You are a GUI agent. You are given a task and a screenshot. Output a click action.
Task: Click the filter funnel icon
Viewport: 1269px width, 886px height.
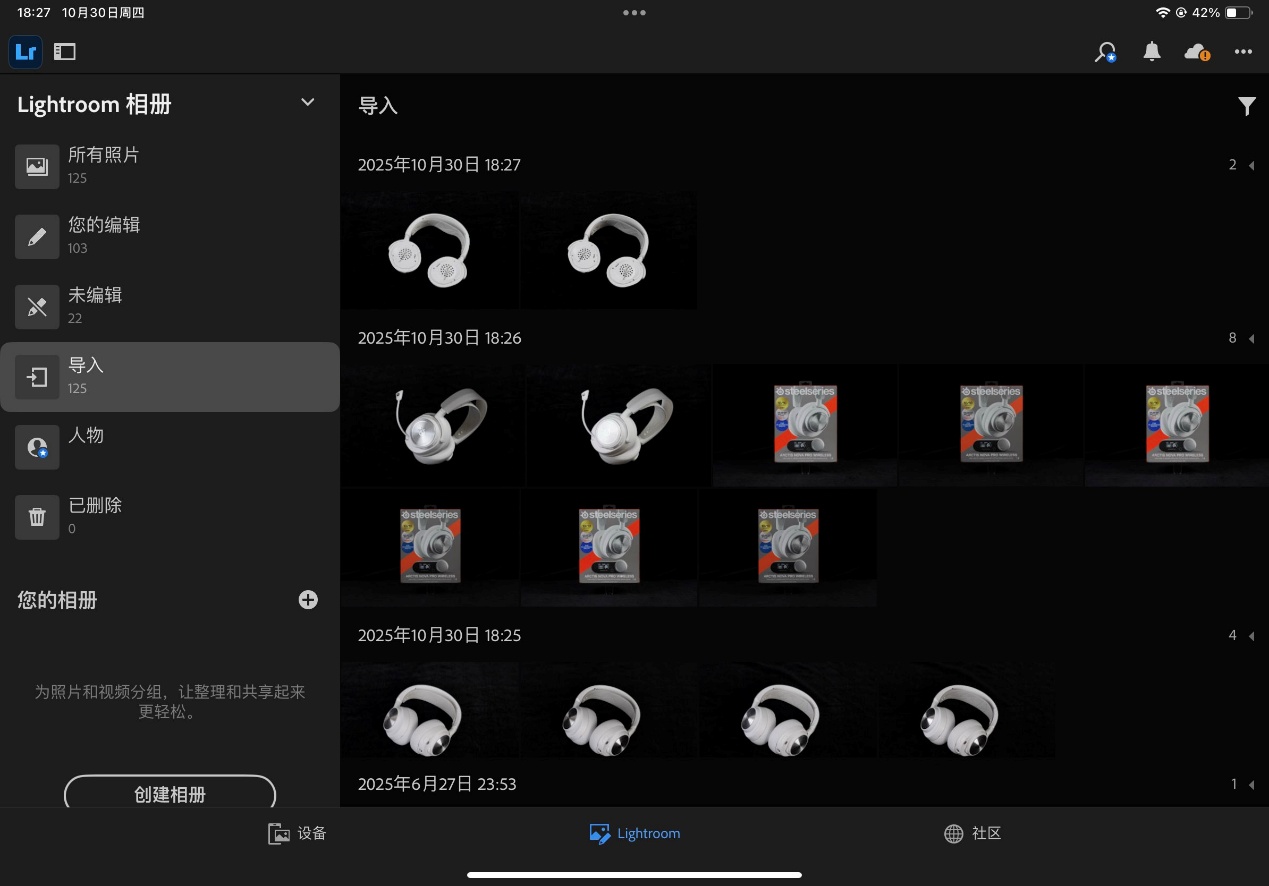[x=1246, y=106]
